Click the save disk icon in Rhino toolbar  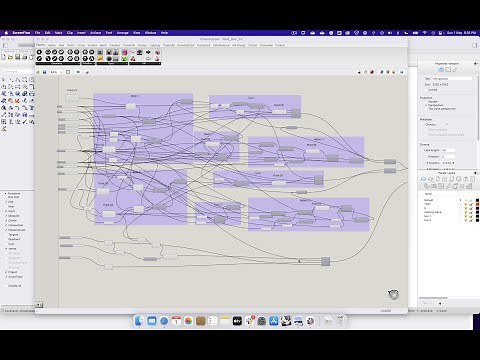pos(18,57)
